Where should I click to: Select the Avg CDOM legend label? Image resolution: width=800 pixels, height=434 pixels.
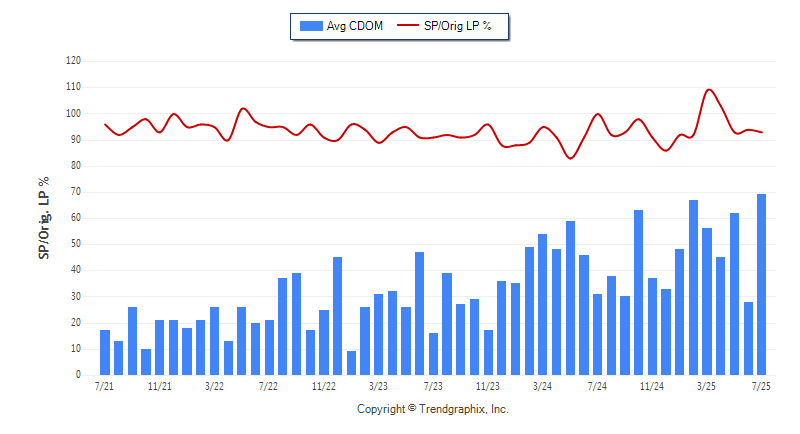point(355,26)
